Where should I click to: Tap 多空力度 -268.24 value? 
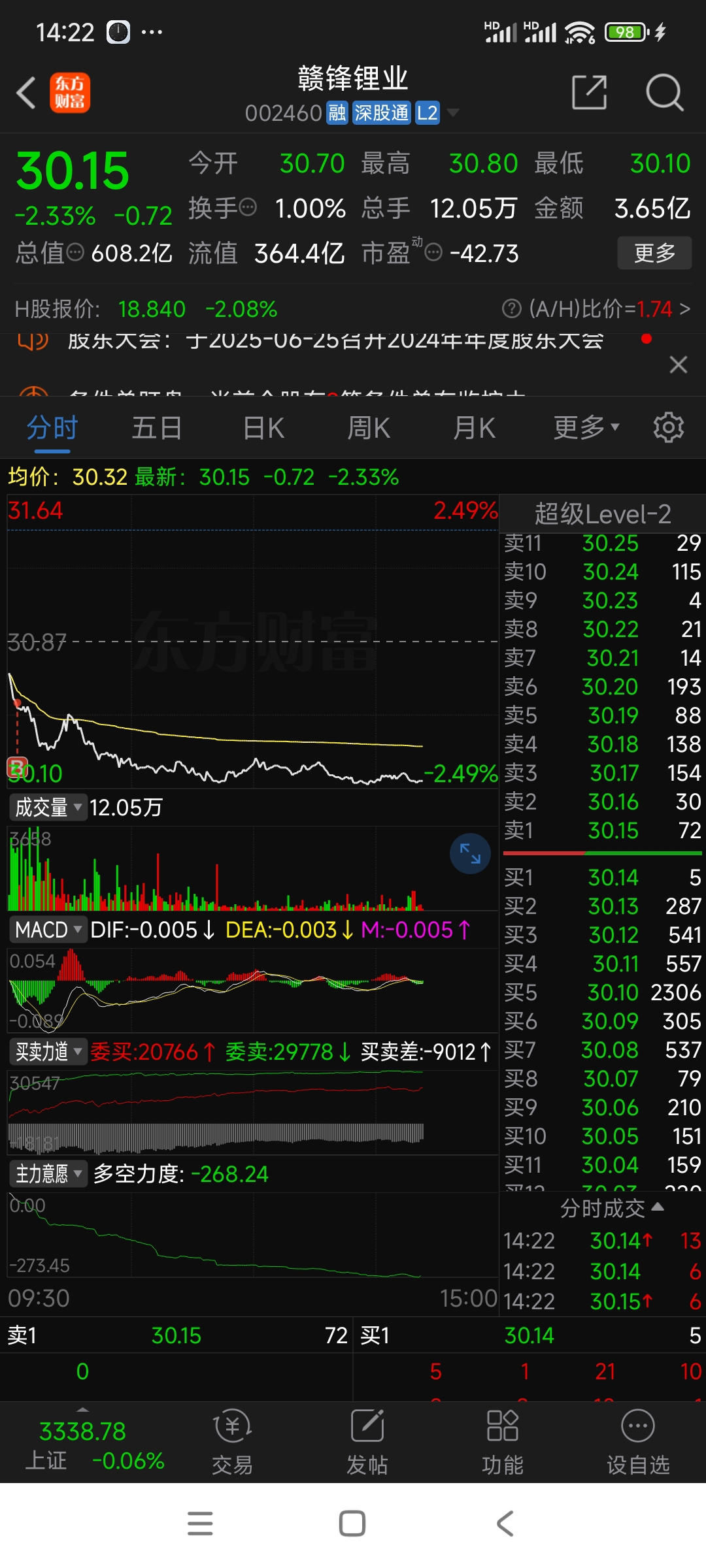pyautogui.click(x=181, y=1174)
